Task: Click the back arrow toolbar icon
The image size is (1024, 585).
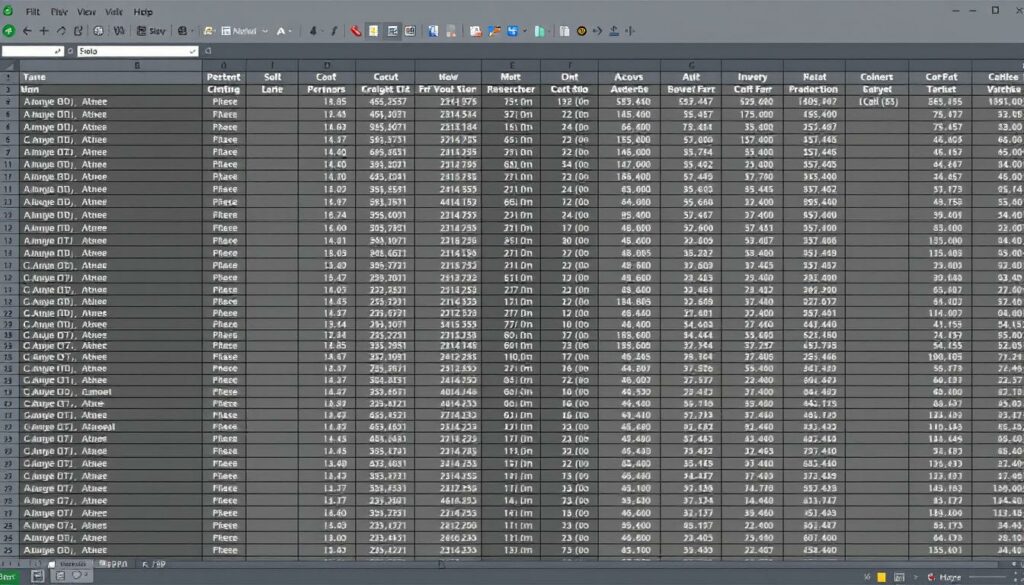Action: tap(27, 31)
